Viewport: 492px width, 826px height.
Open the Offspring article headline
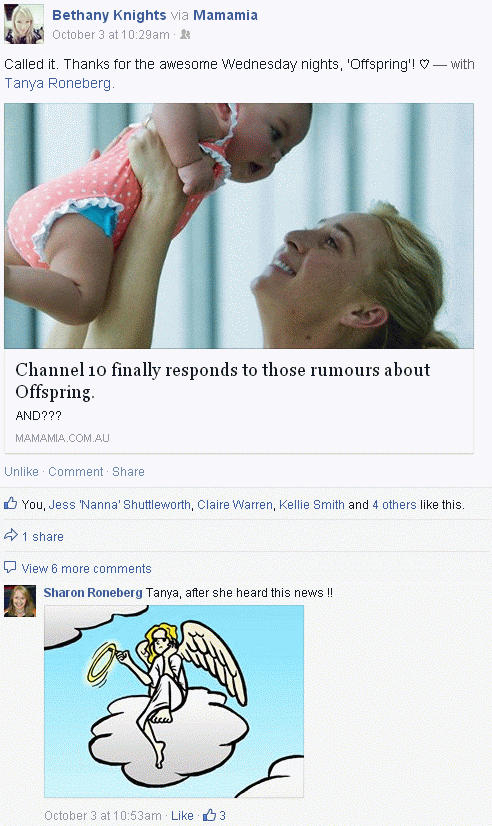pos(222,380)
